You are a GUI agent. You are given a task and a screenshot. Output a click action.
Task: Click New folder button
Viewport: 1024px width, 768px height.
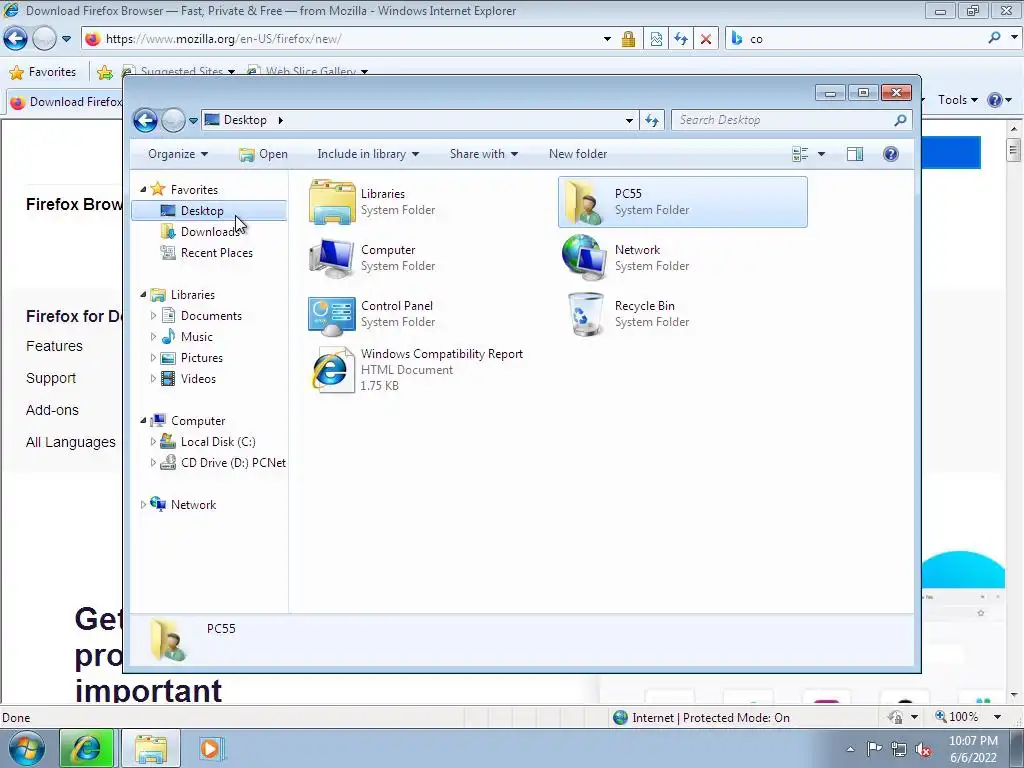(578, 154)
